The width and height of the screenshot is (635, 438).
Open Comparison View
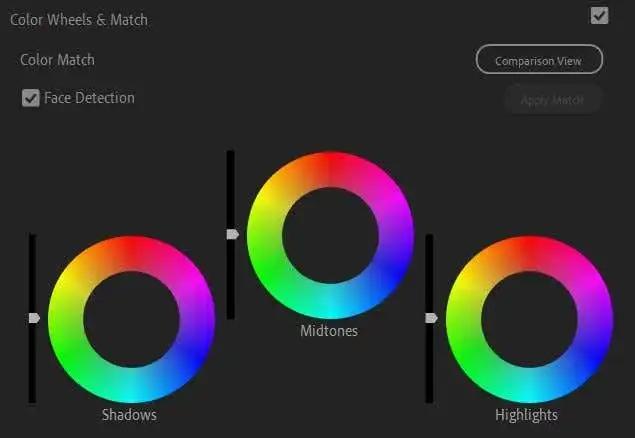coord(539,60)
